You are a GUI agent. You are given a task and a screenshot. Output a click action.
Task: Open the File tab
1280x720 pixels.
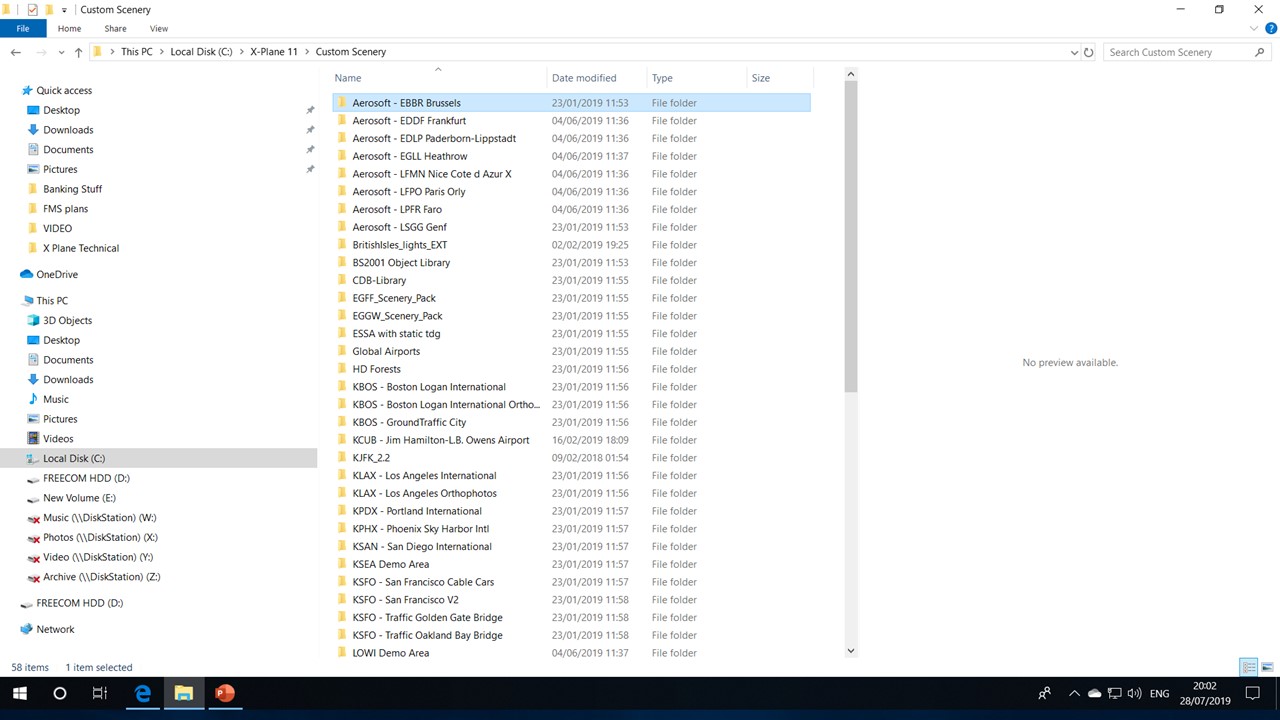click(x=23, y=29)
